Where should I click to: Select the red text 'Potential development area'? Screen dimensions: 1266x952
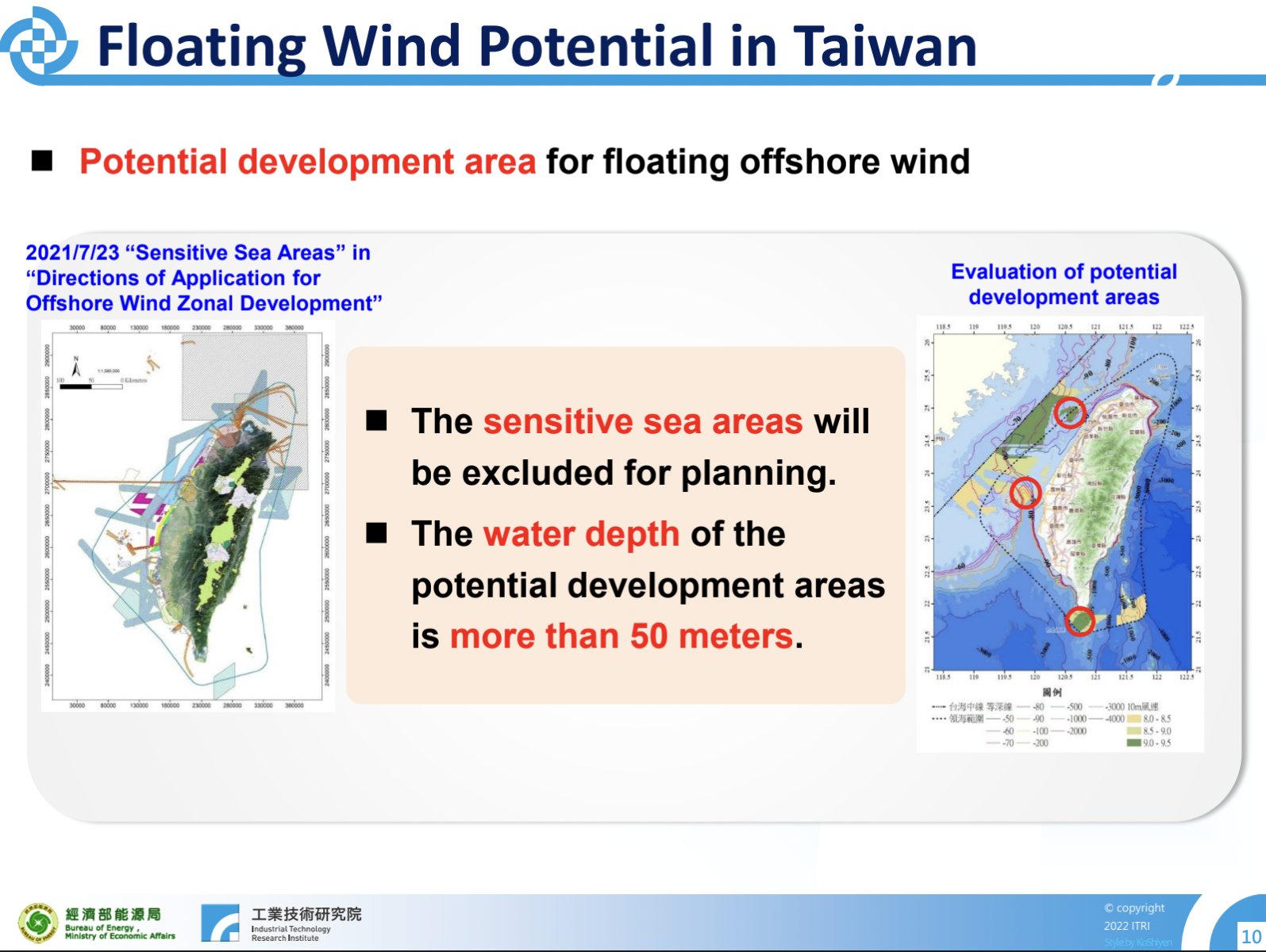(x=308, y=161)
